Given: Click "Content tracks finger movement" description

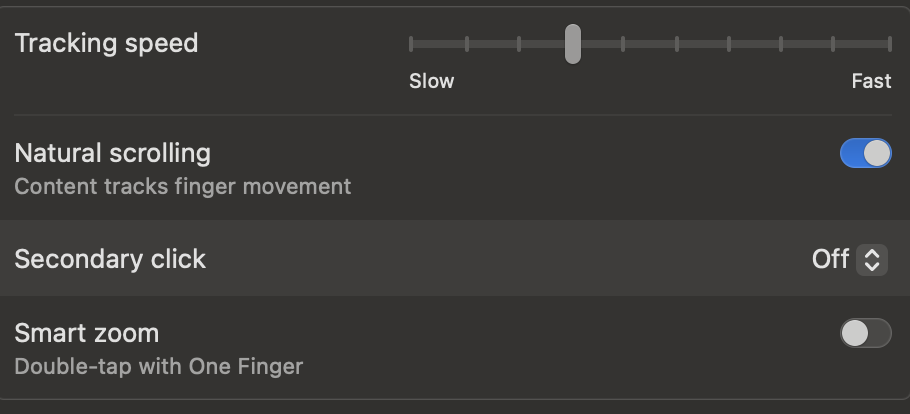Looking at the screenshot, I should coord(182,186).
